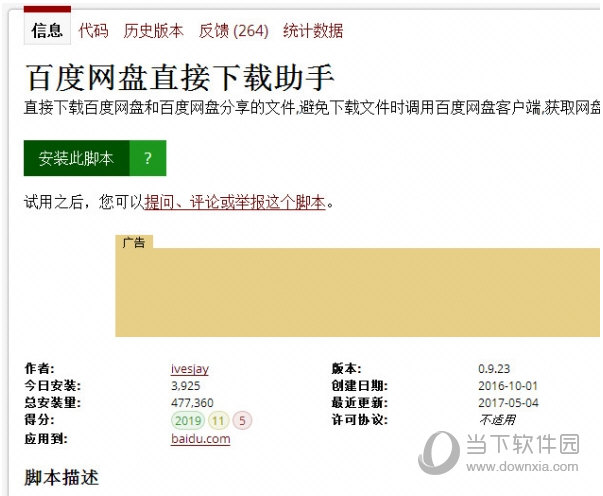Click the 作者: label

[40, 368]
